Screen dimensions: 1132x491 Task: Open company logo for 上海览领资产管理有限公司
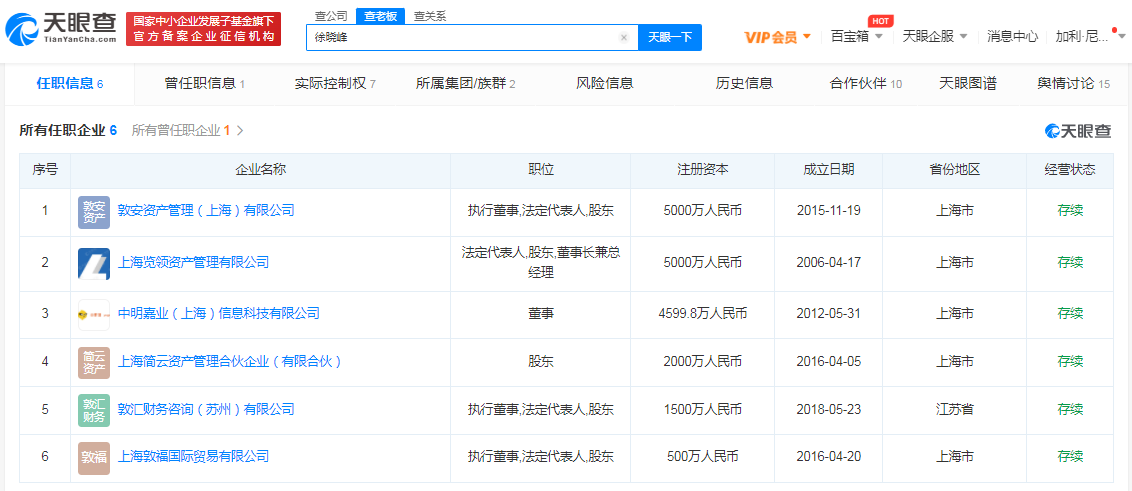[94, 264]
